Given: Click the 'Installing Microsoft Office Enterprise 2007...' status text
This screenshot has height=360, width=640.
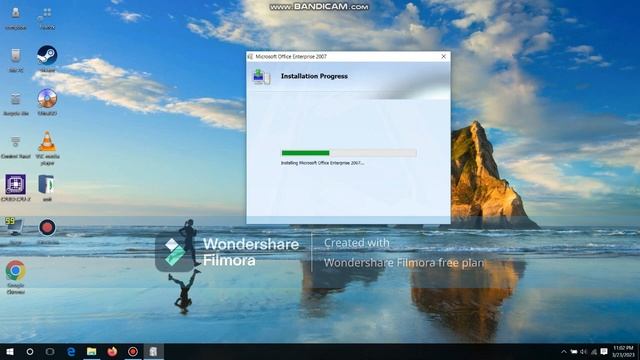Looking at the screenshot, I should tap(322, 163).
